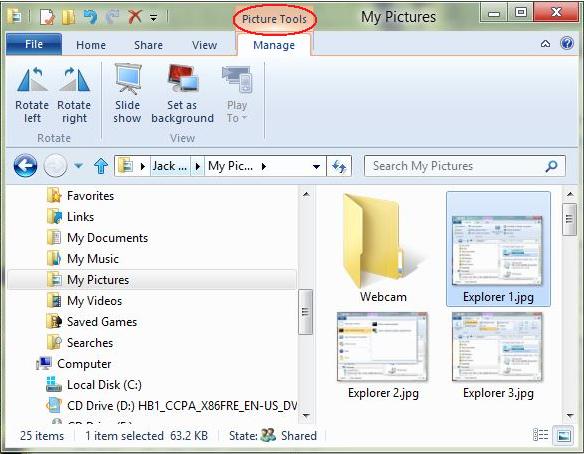The height and width of the screenshot is (454, 584).
Task: Click the search magnifier icon
Action: point(551,166)
